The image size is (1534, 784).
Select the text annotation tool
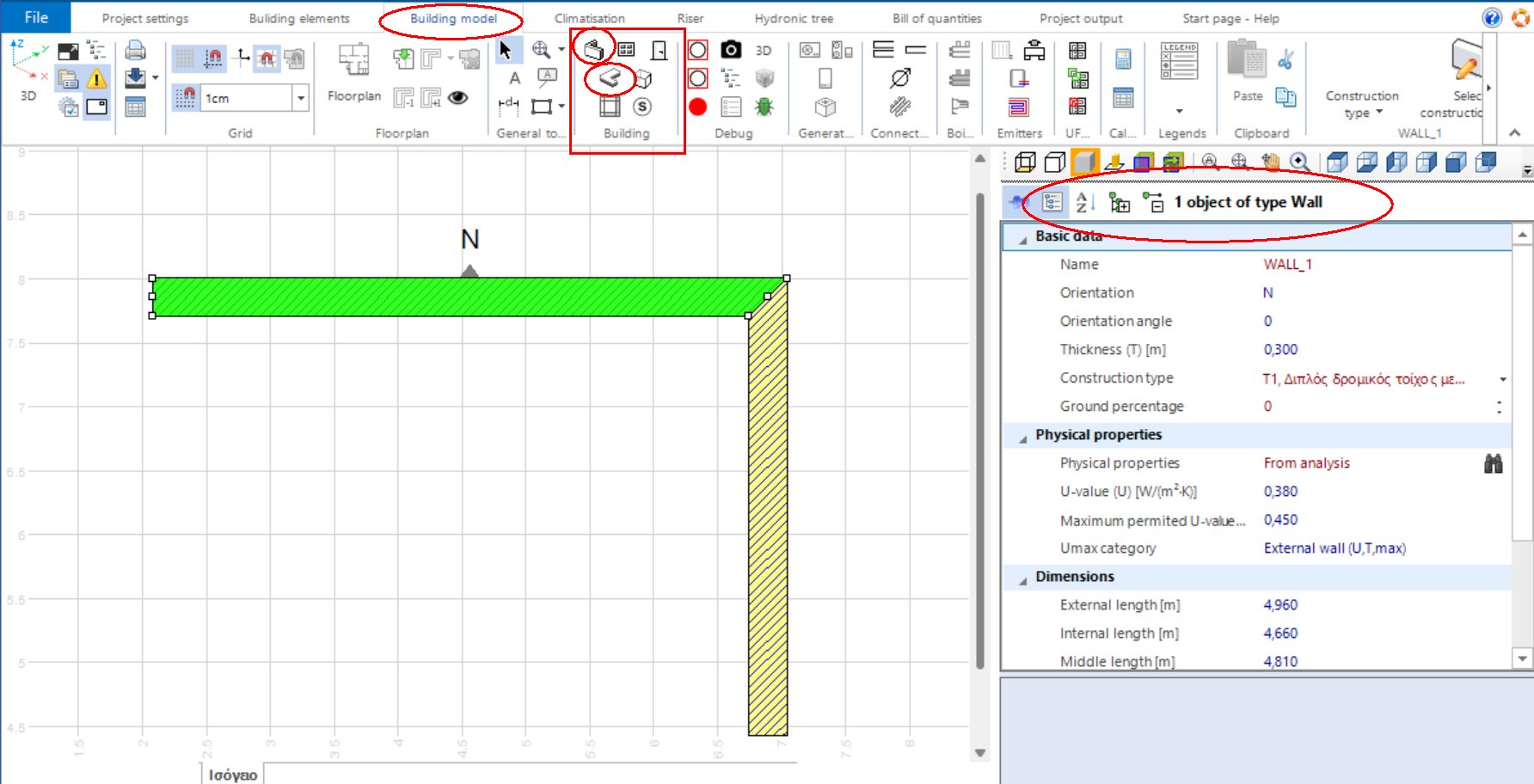514,78
